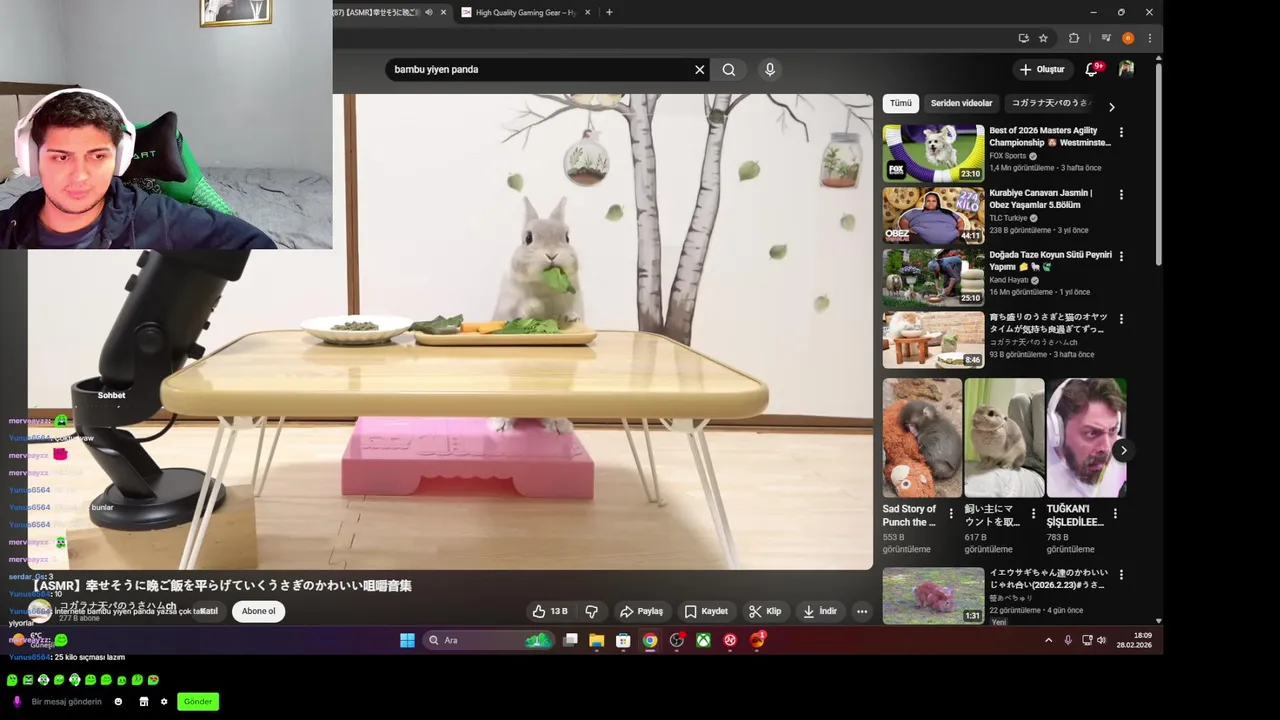Click the Abone ol subscribe button
1280x720 pixels.
(258, 611)
